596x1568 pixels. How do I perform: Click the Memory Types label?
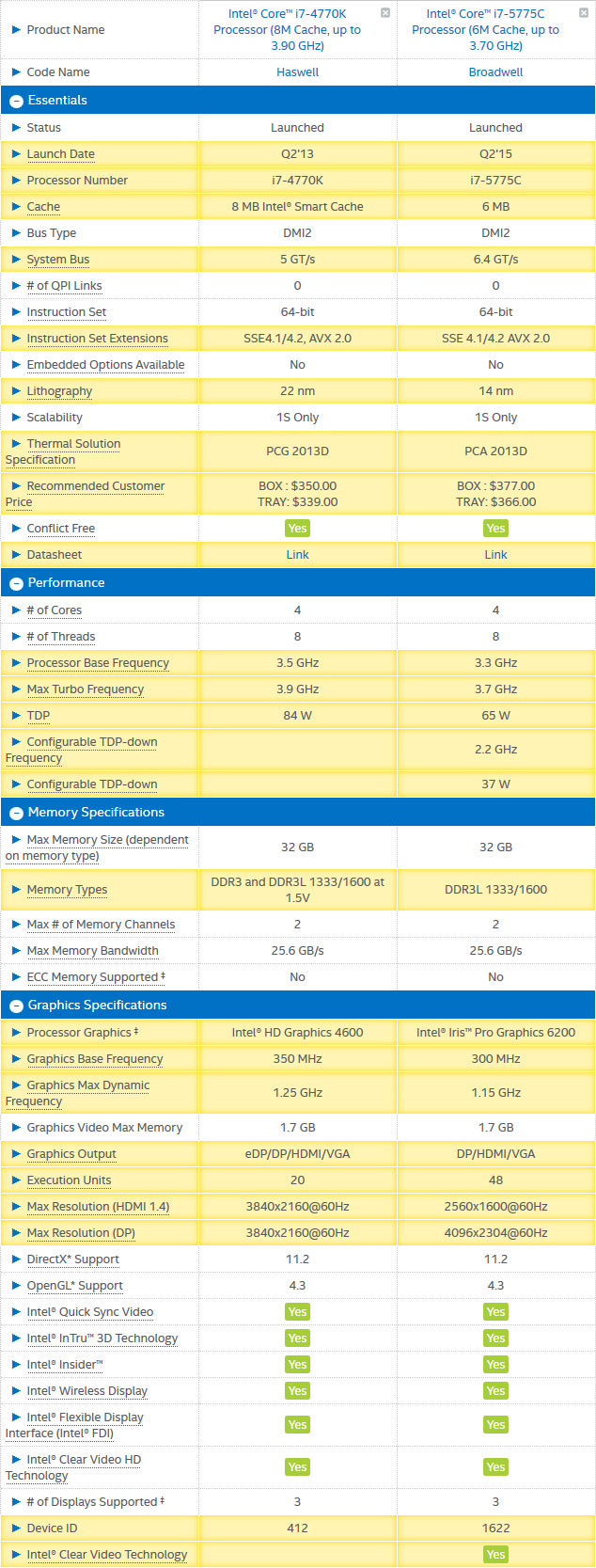[67, 890]
